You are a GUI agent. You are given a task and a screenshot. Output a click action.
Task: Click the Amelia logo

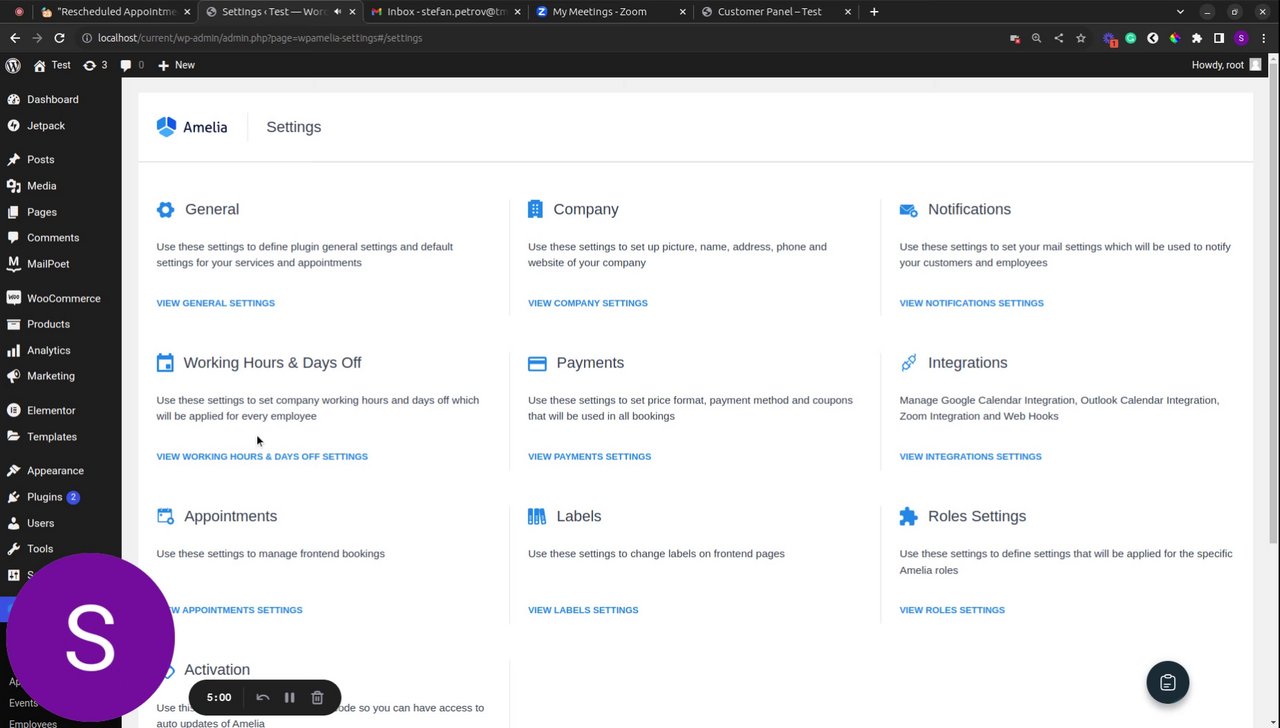tap(192, 127)
